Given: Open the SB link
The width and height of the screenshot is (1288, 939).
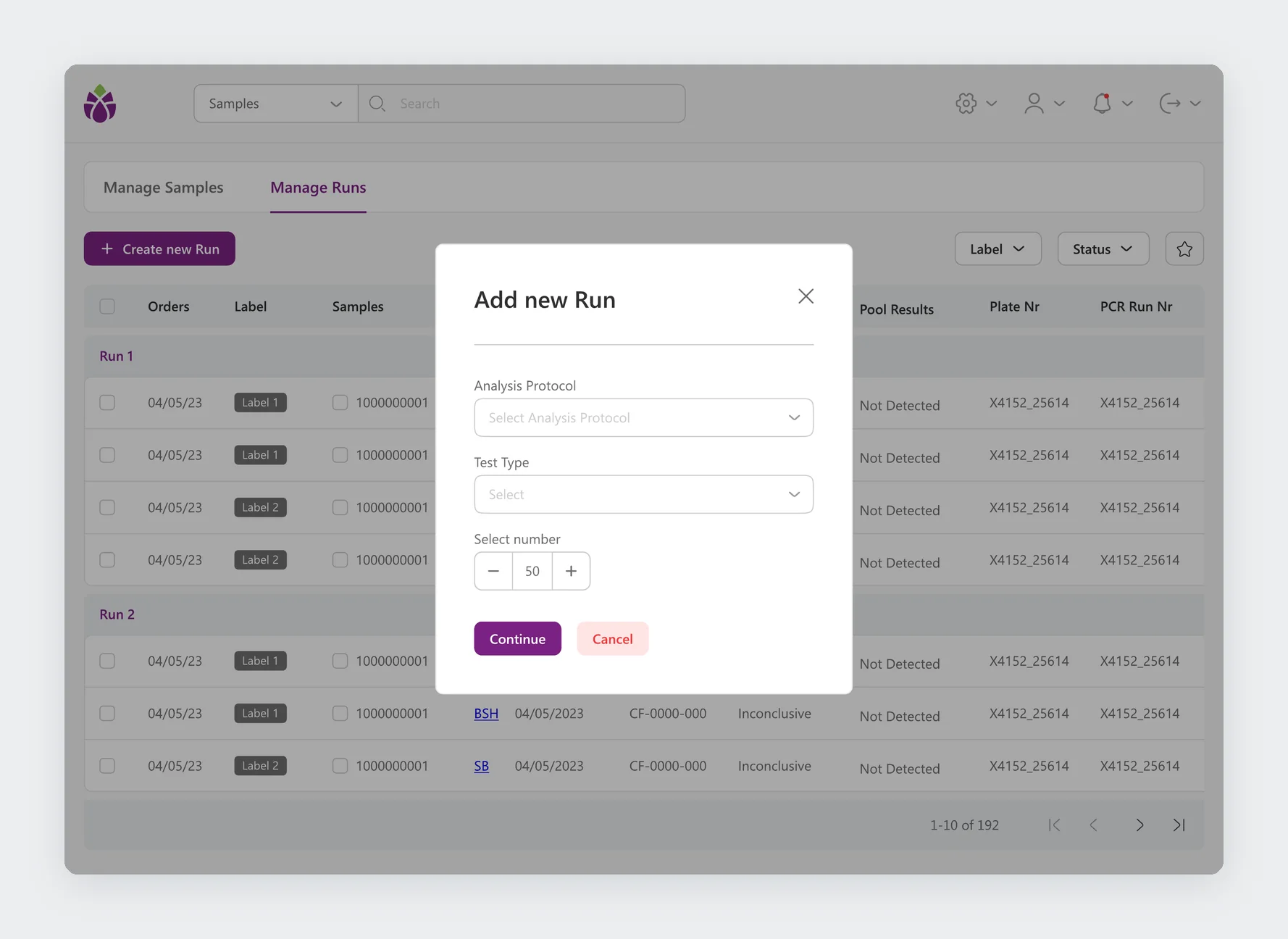Looking at the screenshot, I should click(482, 766).
